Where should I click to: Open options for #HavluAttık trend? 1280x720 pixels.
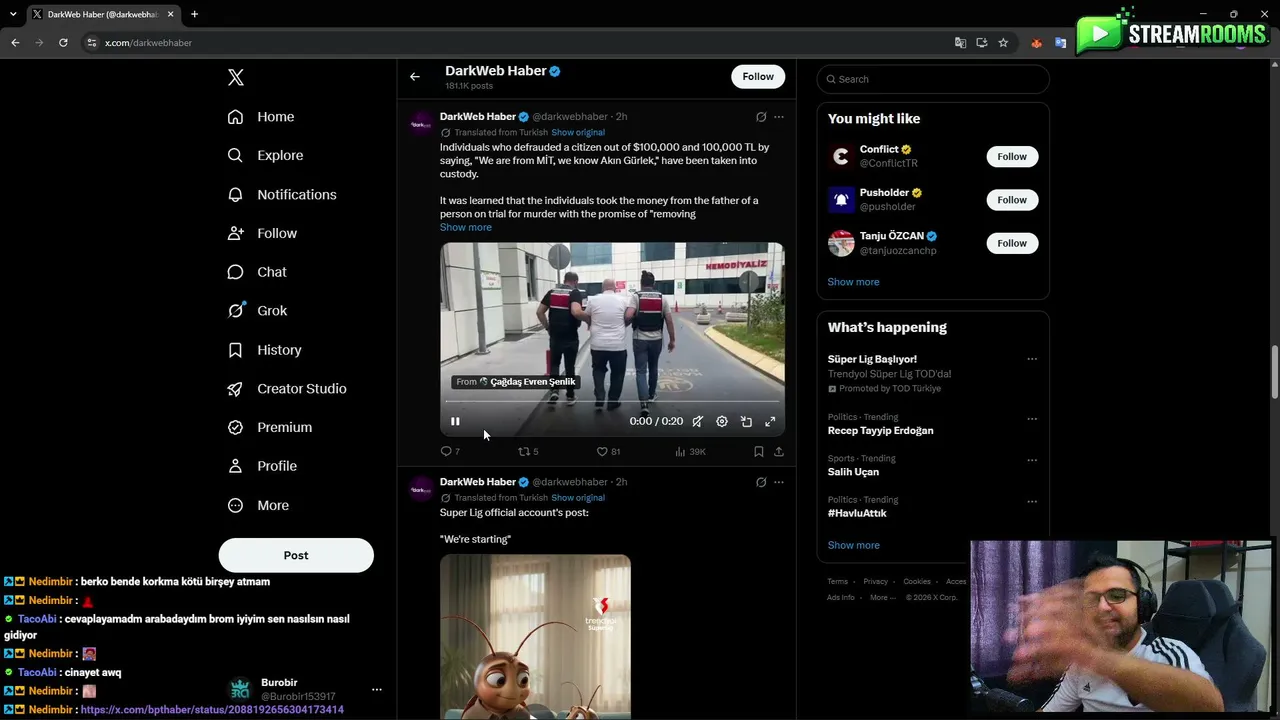pos(1032,500)
